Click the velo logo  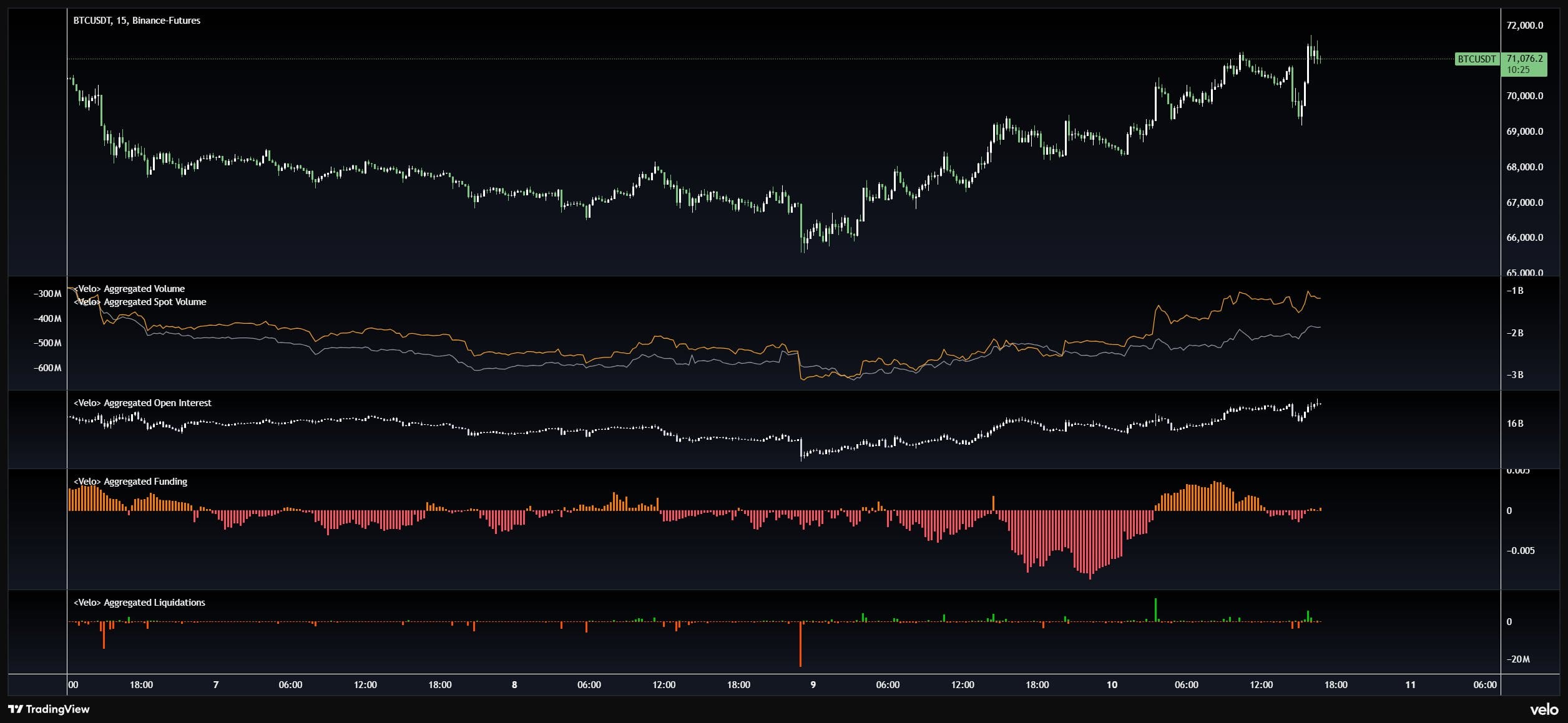point(1544,710)
